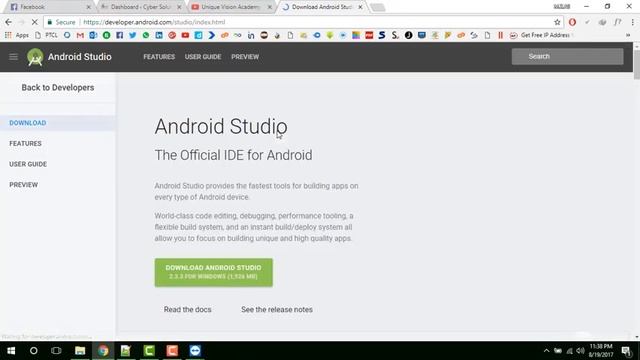
Task: Open Action Center notifications icon
Action: tap(626, 351)
